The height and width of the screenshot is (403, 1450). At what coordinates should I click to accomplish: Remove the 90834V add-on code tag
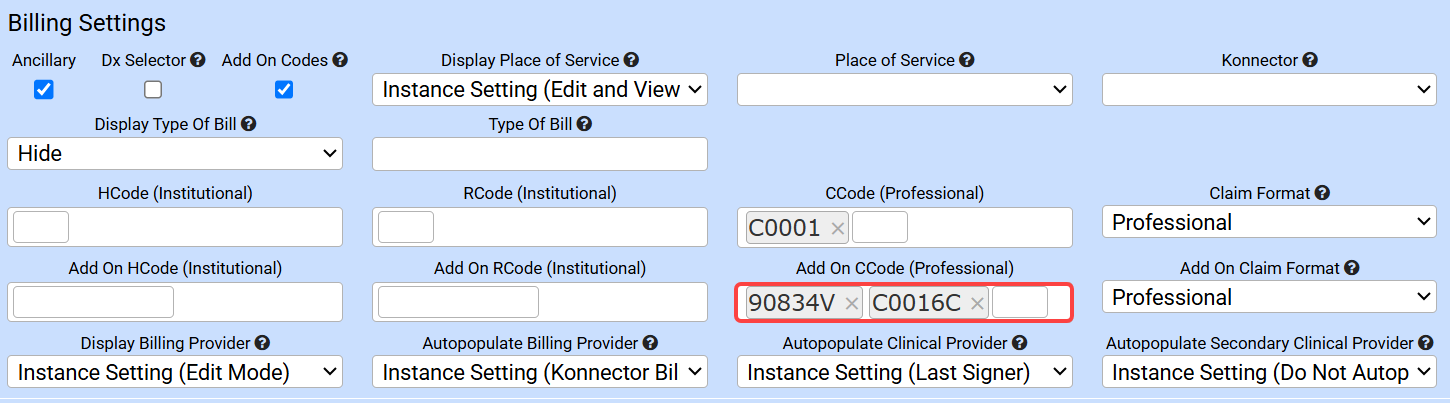(x=852, y=304)
